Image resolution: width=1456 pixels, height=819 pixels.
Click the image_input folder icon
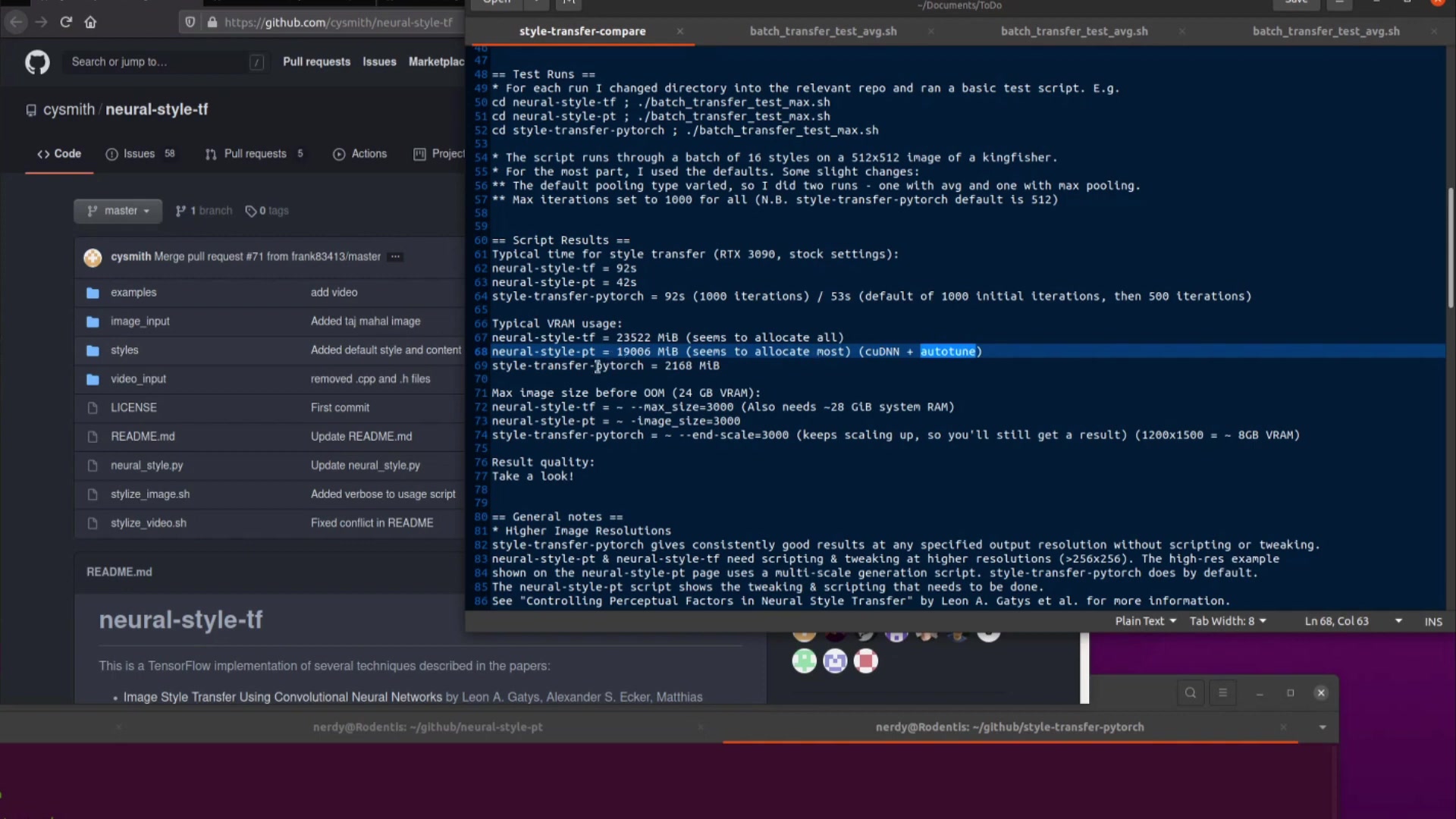tap(93, 322)
